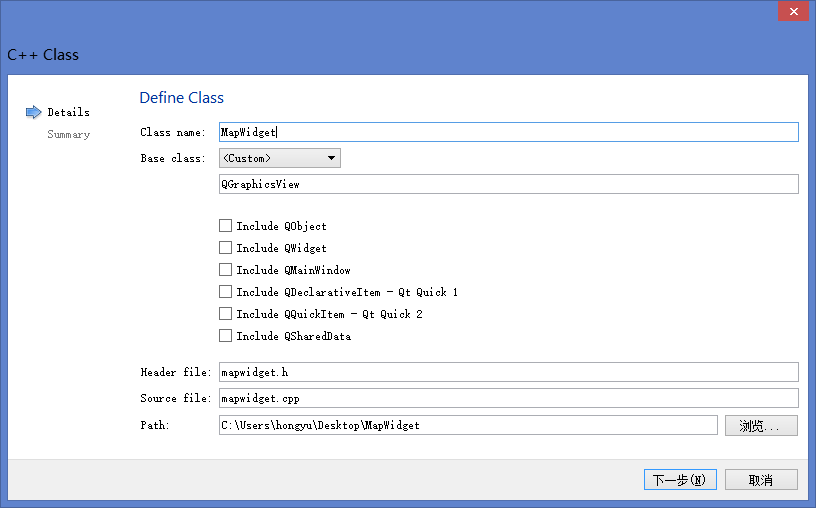Close the C++ Class wizard window
The image size is (816, 508).
[793, 11]
